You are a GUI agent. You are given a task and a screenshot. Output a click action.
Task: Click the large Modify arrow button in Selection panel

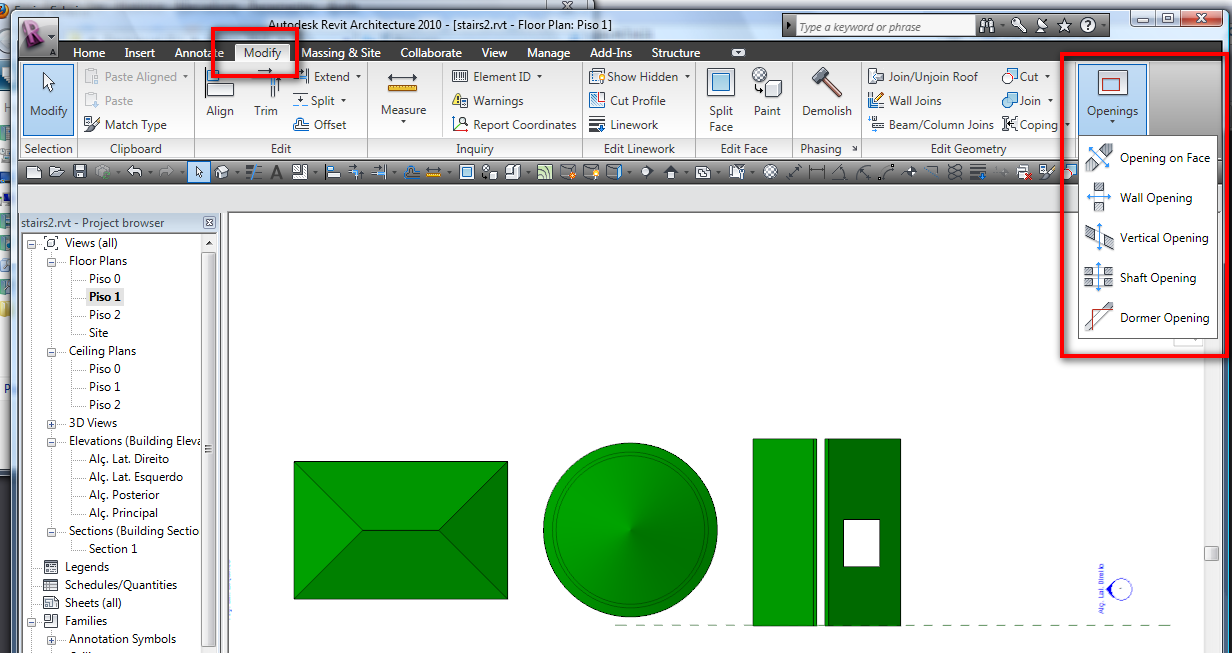48,99
